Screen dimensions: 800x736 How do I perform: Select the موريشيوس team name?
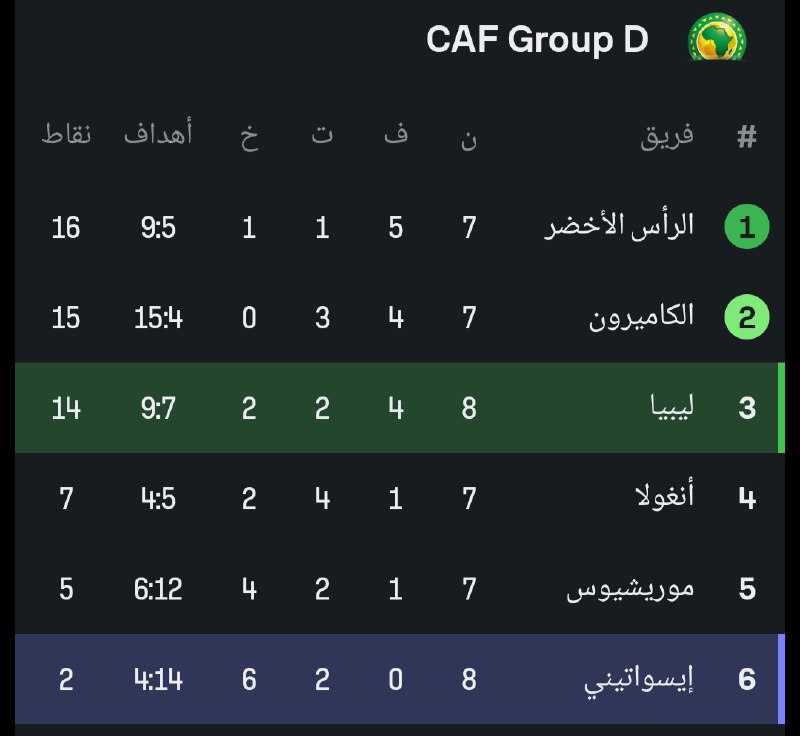tap(630, 589)
